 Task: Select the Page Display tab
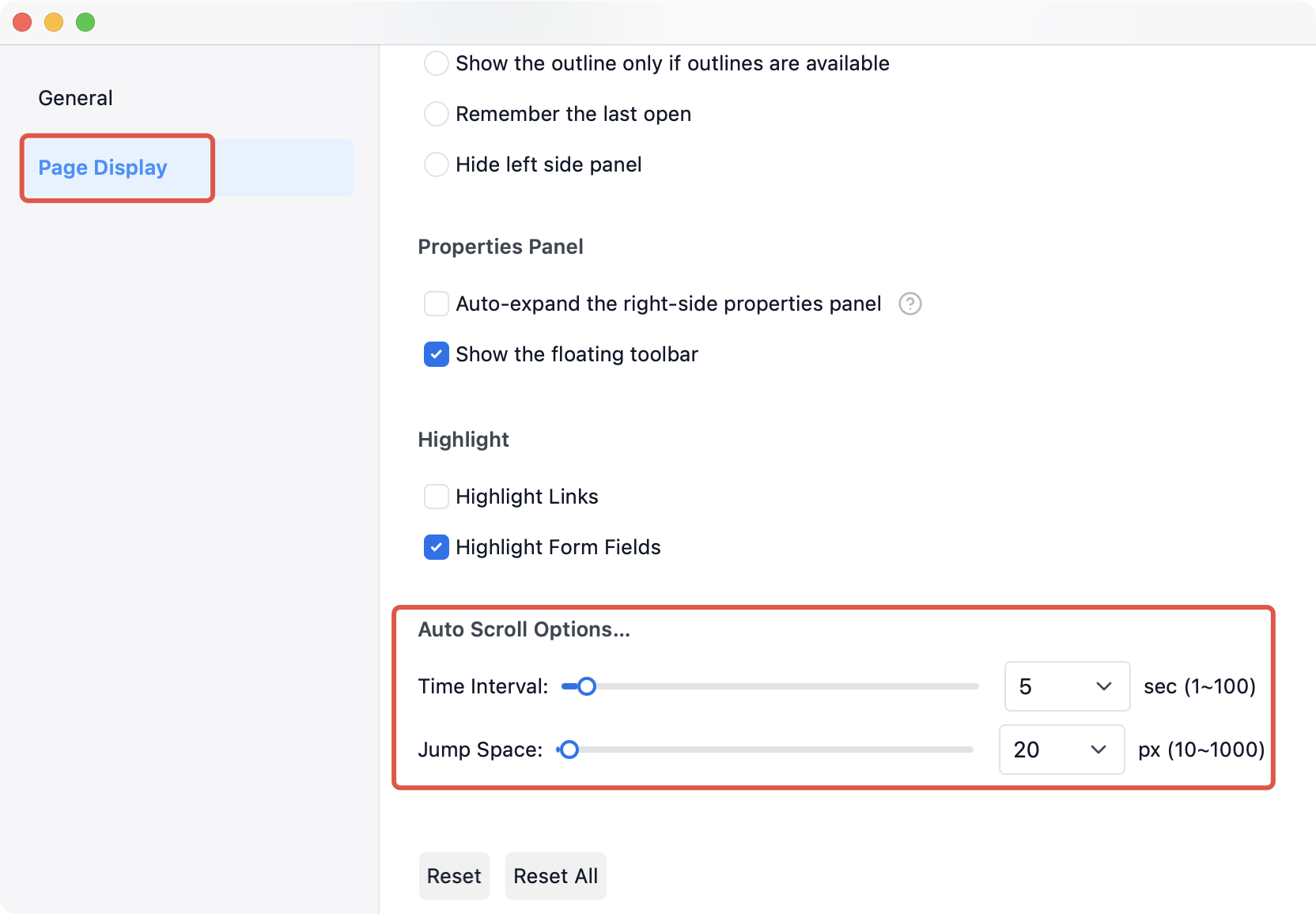(103, 168)
